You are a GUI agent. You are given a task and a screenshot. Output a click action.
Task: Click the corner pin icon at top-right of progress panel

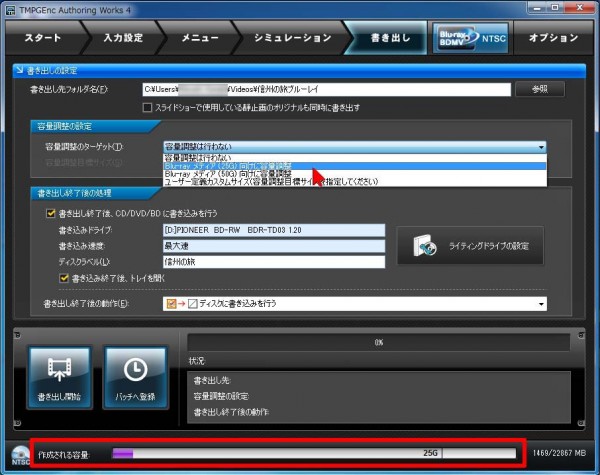point(581,335)
